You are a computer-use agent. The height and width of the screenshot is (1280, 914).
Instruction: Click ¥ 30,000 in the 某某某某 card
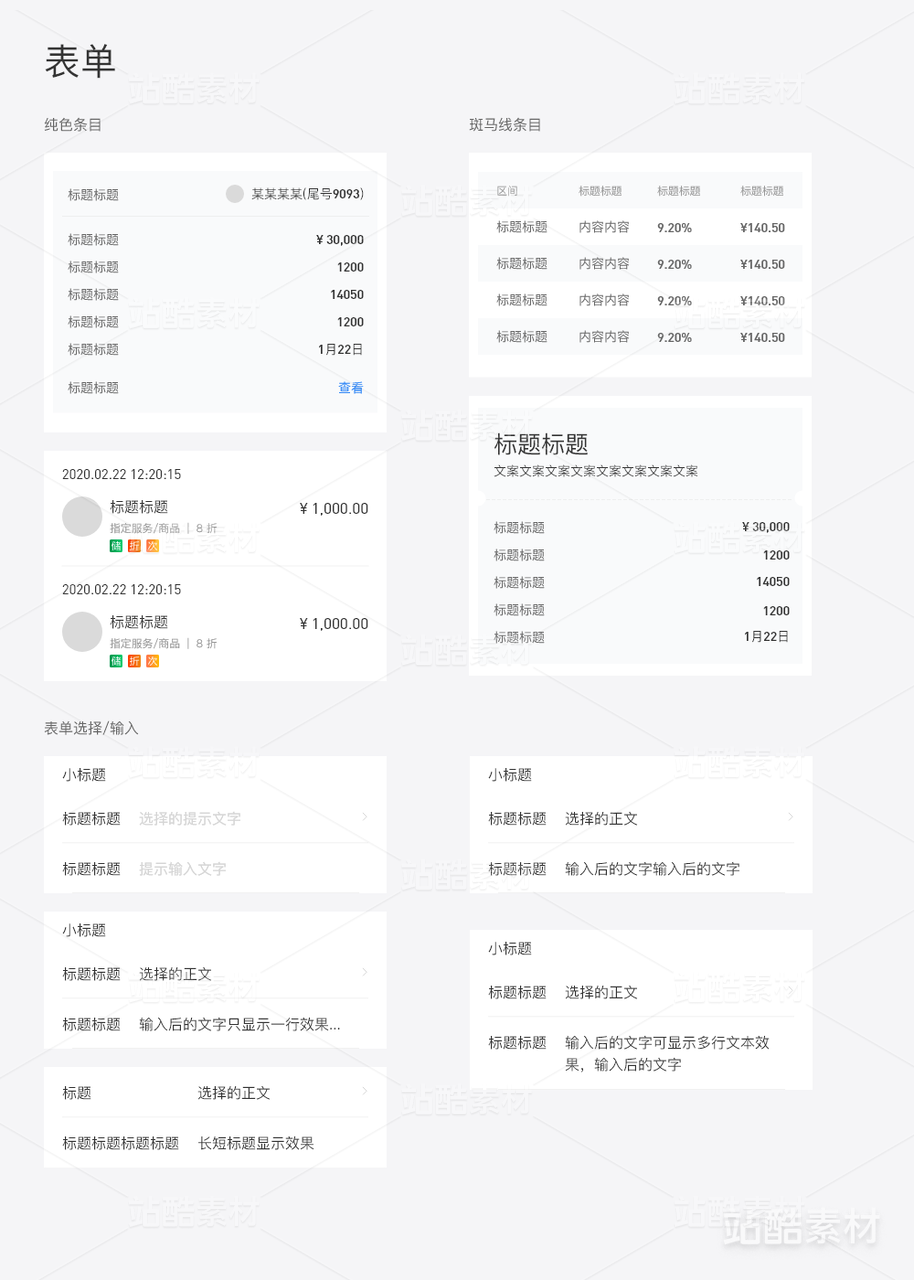coord(340,240)
